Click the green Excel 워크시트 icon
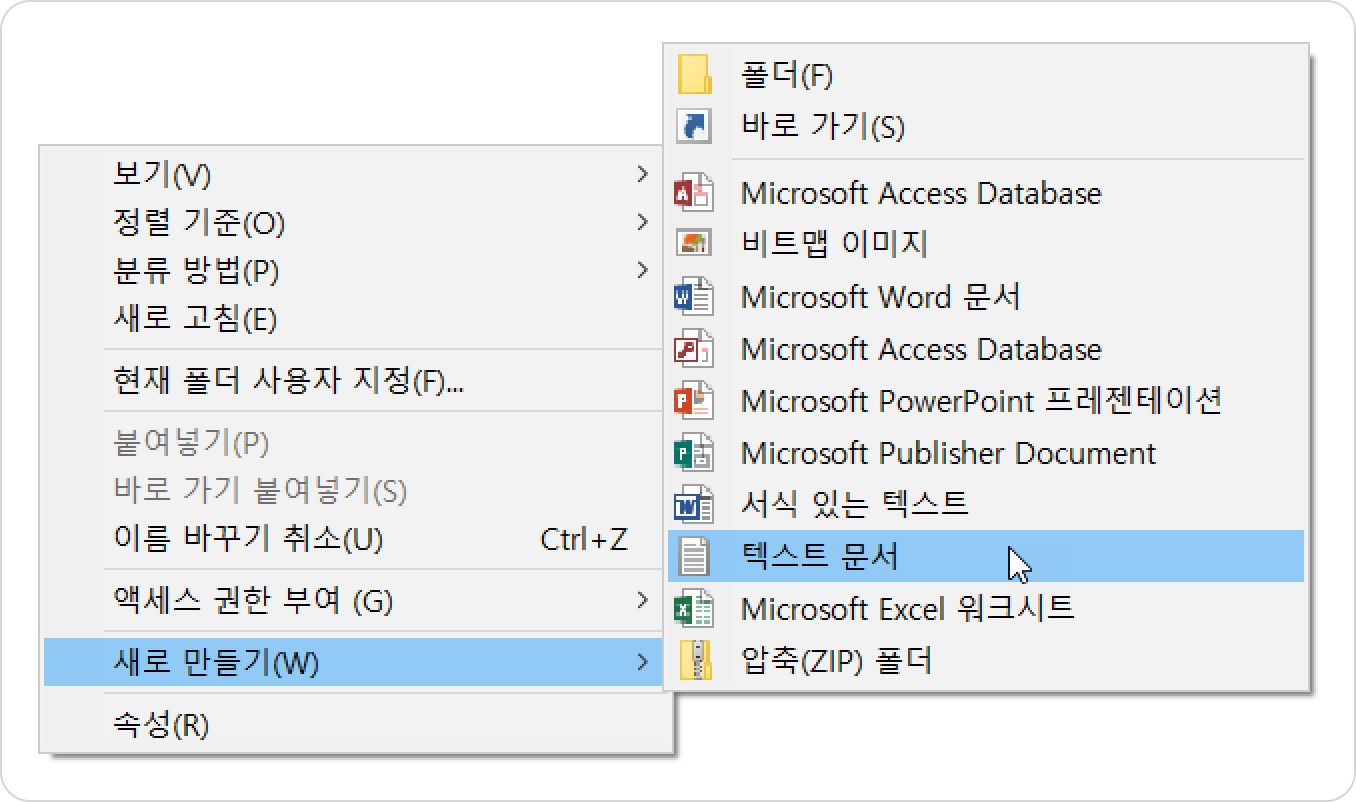The image size is (1356, 802). click(694, 608)
